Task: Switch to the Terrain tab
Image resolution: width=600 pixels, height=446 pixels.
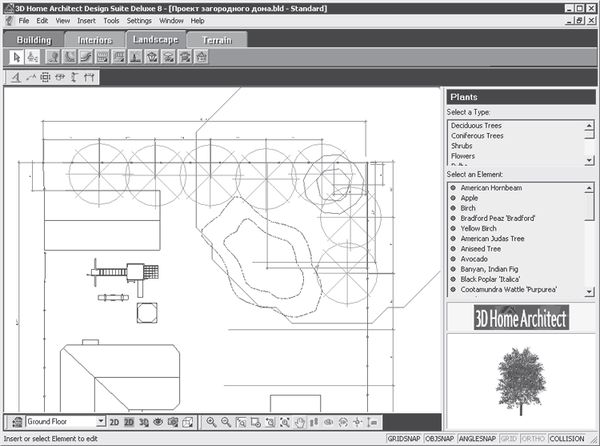Action: 217,40
